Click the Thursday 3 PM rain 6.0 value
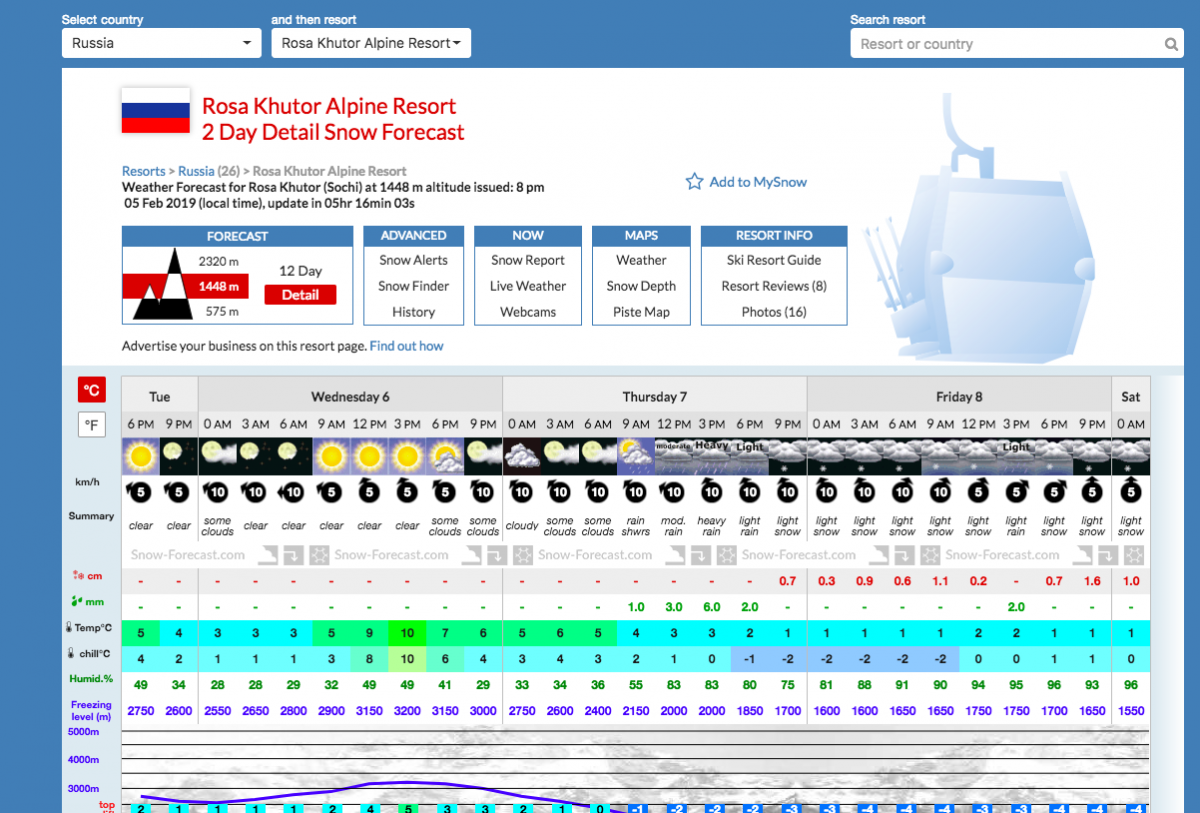The width and height of the screenshot is (1200, 813). coord(711,607)
